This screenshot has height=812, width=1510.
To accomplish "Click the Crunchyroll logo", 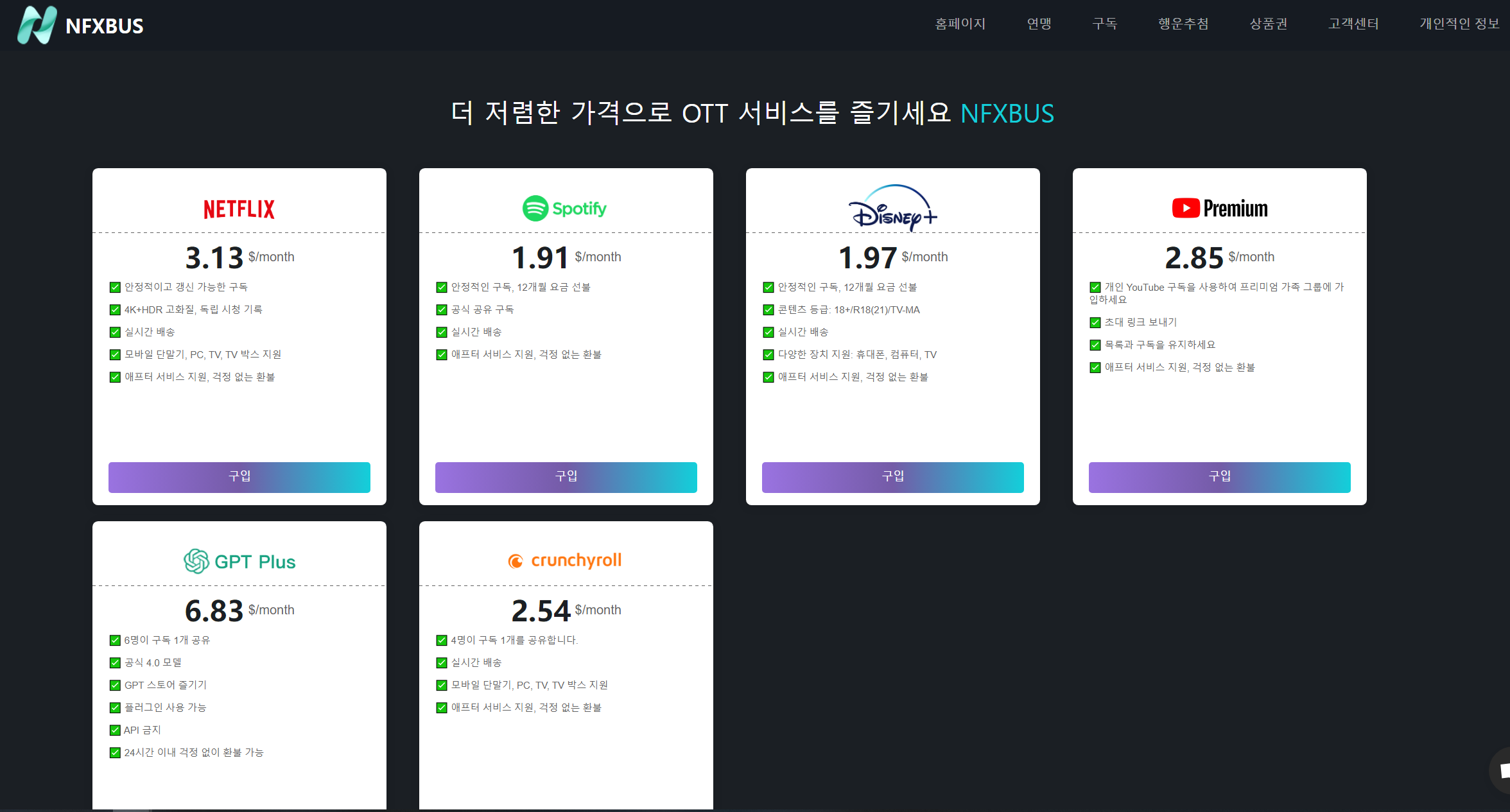I will [565, 560].
